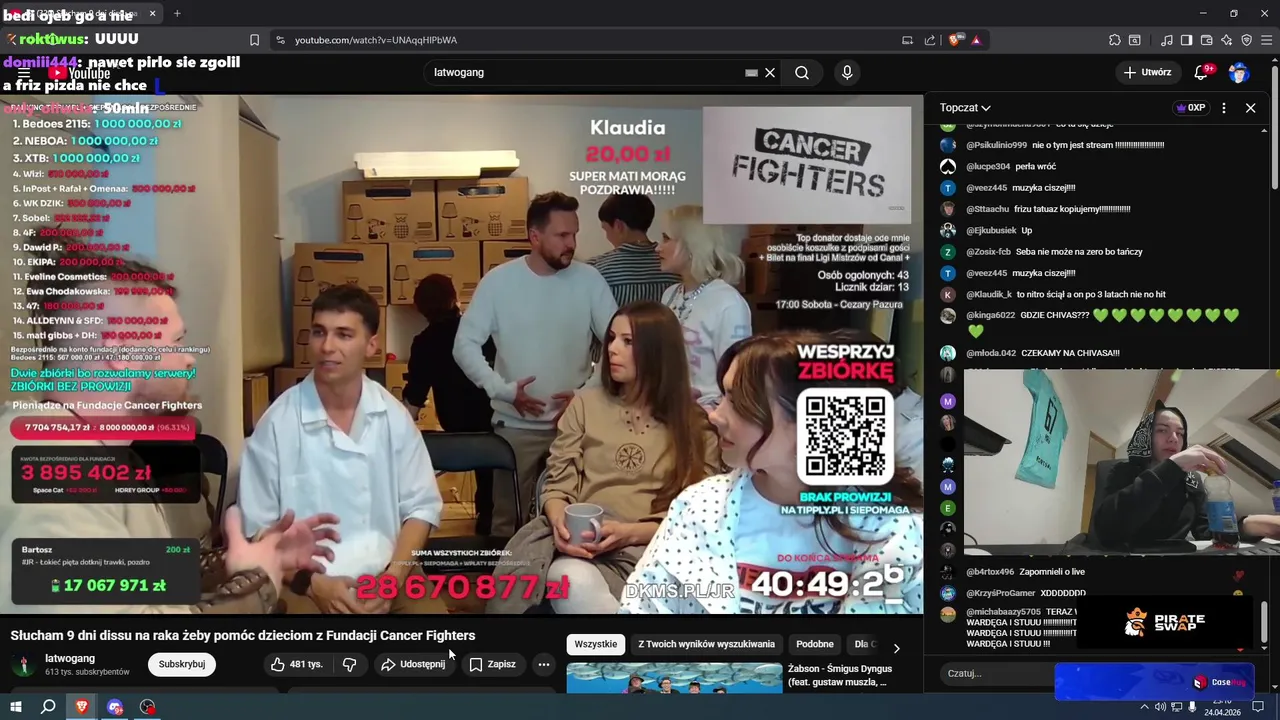
Task: Open a new browser tab
Action: tap(177, 14)
